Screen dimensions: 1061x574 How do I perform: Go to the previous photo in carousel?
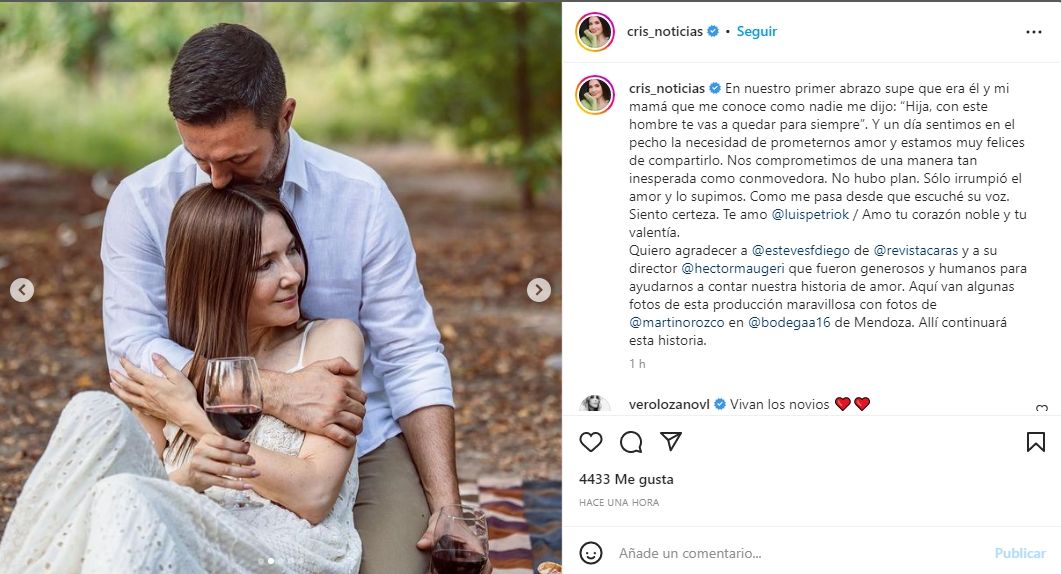click(22, 290)
